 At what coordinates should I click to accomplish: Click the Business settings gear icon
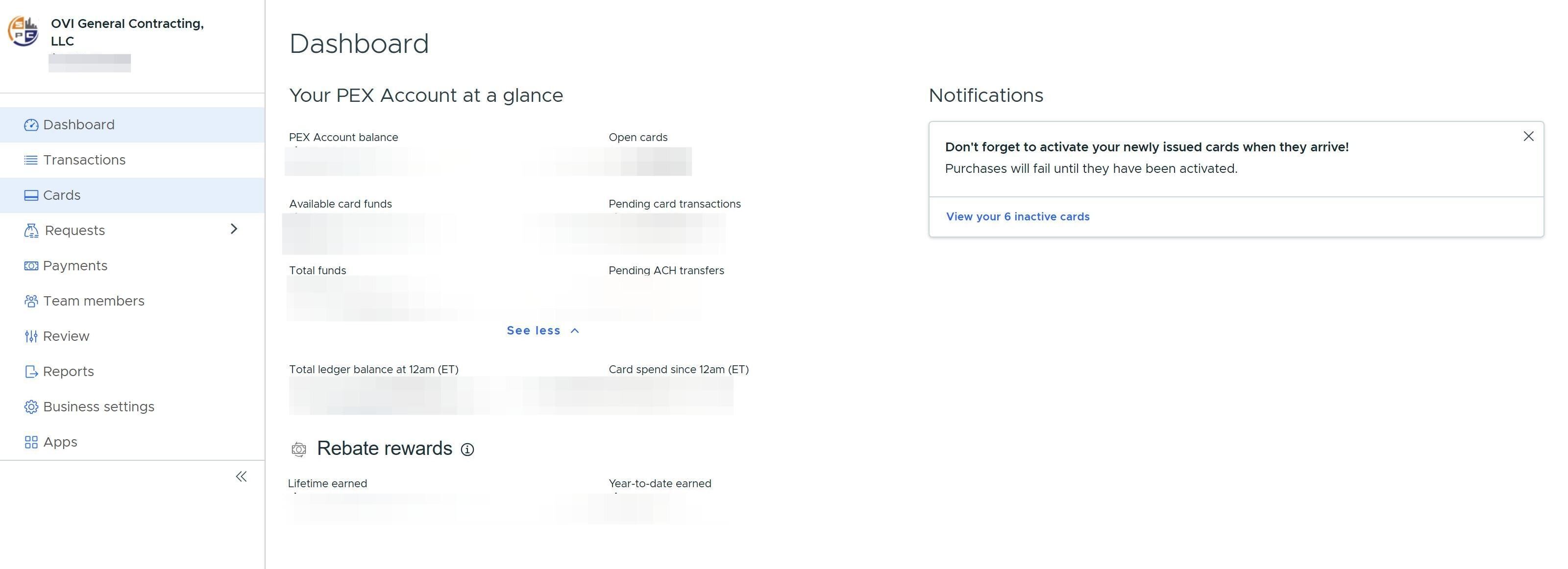pos(31,407)
